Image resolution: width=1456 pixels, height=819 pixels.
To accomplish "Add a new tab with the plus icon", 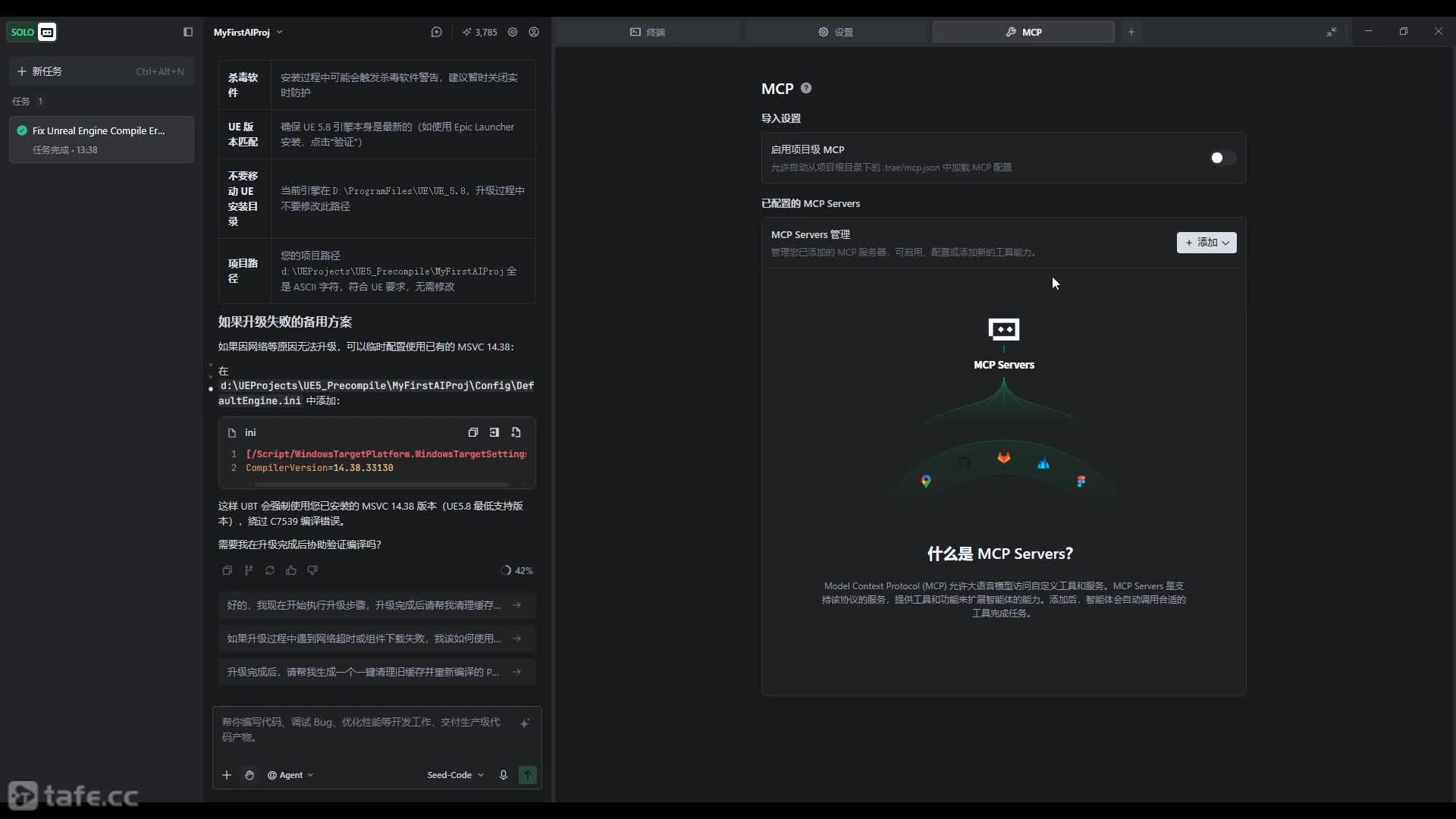I will click(1131, 32).
